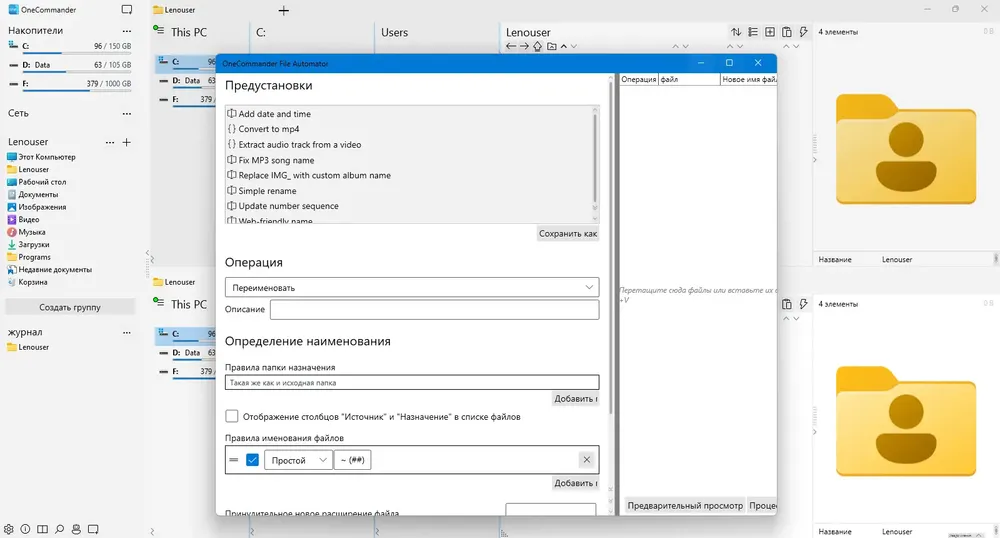Click Предварительный просмотр button

pyautogui.click(x=685, y=505)
